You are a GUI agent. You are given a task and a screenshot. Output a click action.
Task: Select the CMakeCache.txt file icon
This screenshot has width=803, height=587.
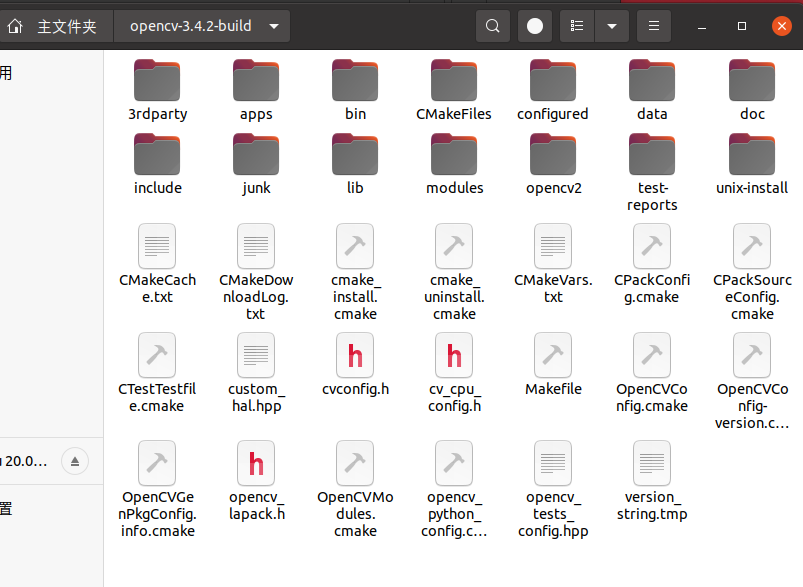click(157, 246)
